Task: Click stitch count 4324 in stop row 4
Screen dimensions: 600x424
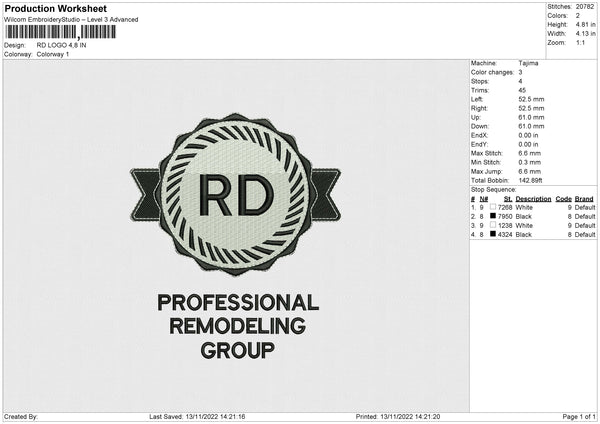Action: (x=505, y=235)
